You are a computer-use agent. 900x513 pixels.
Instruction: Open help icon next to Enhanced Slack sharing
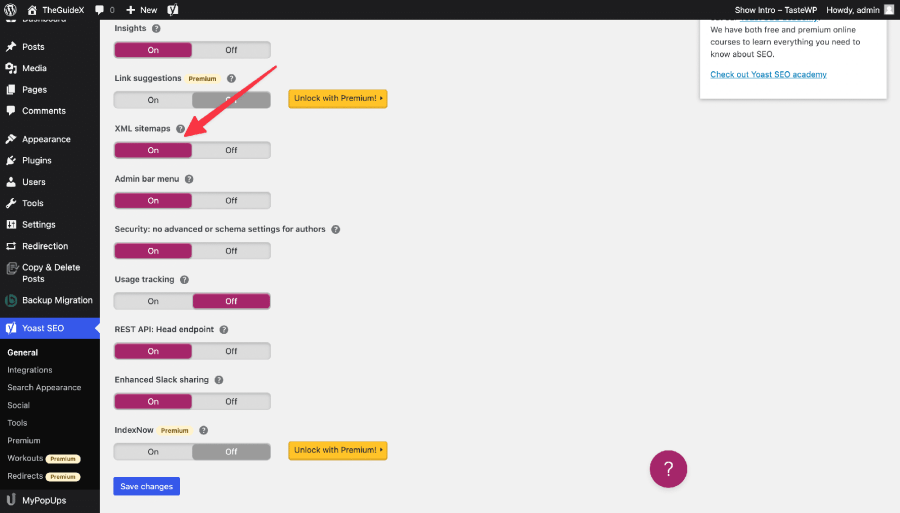point(219,380)
